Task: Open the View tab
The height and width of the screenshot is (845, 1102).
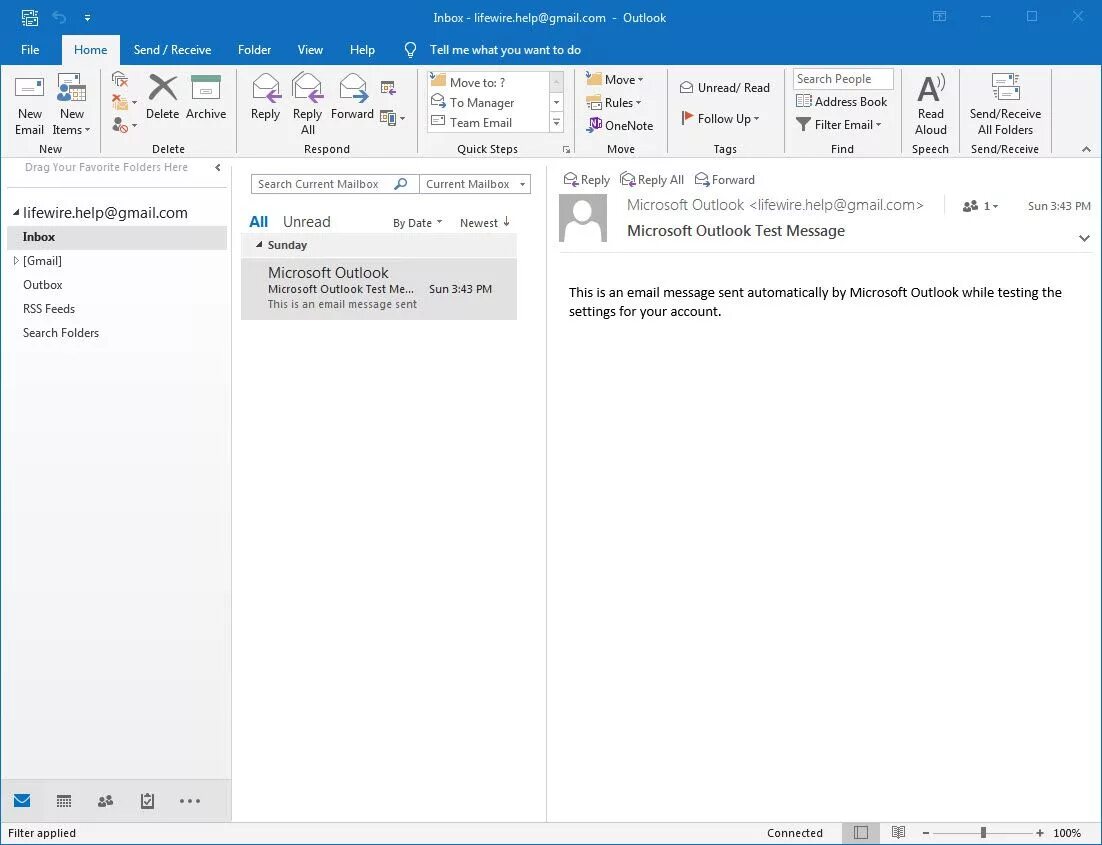Action: tap(310, 49)
